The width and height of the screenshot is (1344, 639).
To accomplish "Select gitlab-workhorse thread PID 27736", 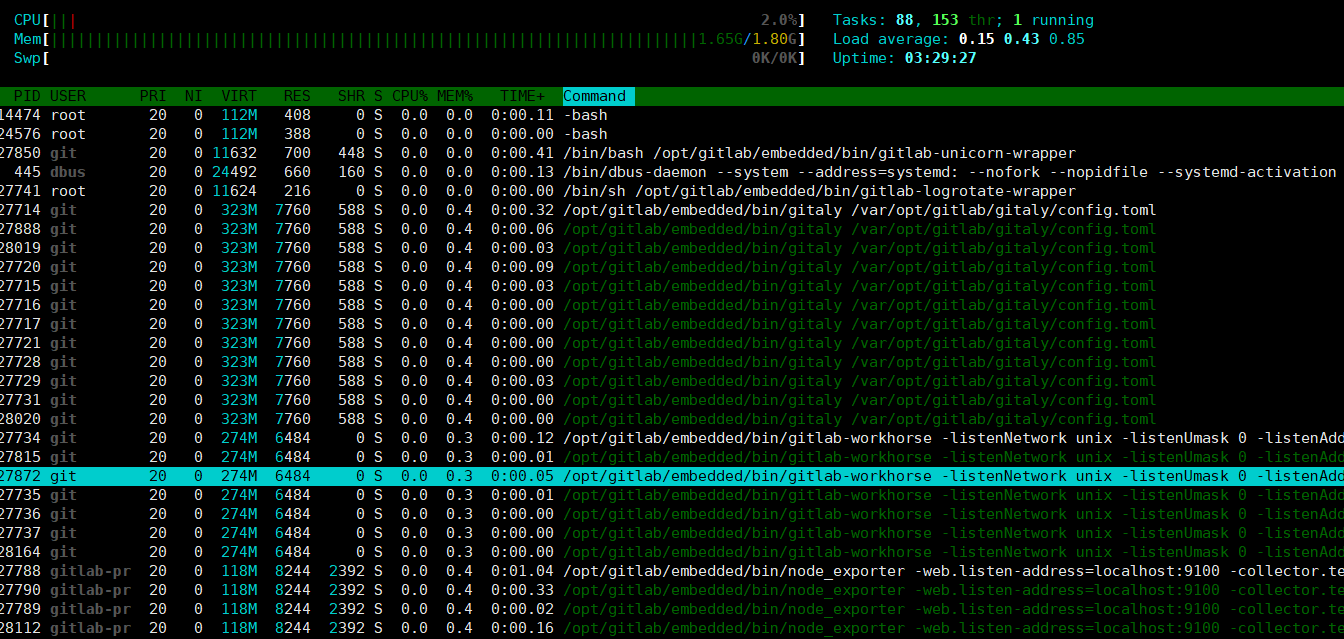I will [x=672, y=514].
